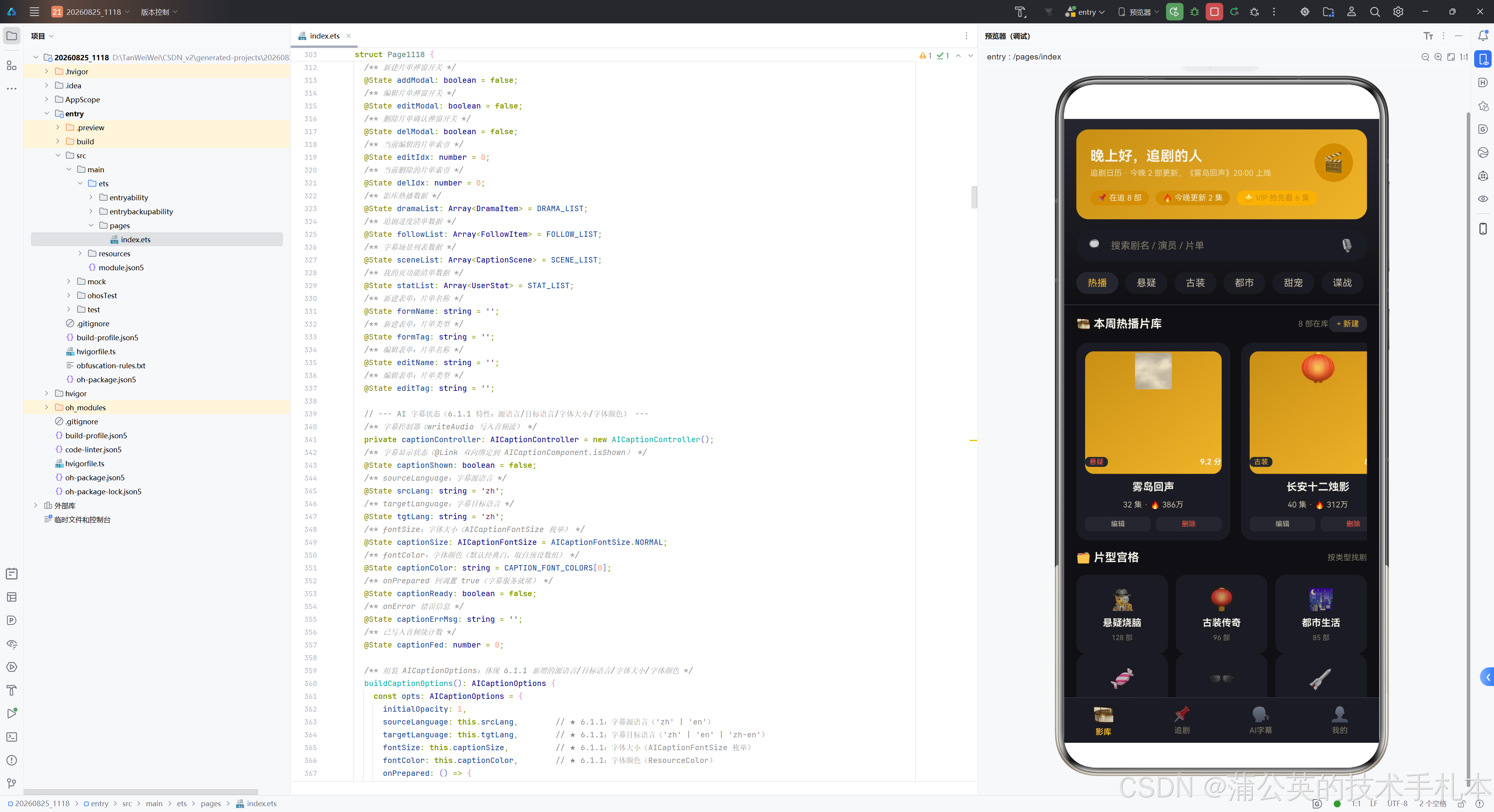Toggle the eye icon in the right strip
The height and width of the screenshot is (812, 1494).
(1483, 199)
